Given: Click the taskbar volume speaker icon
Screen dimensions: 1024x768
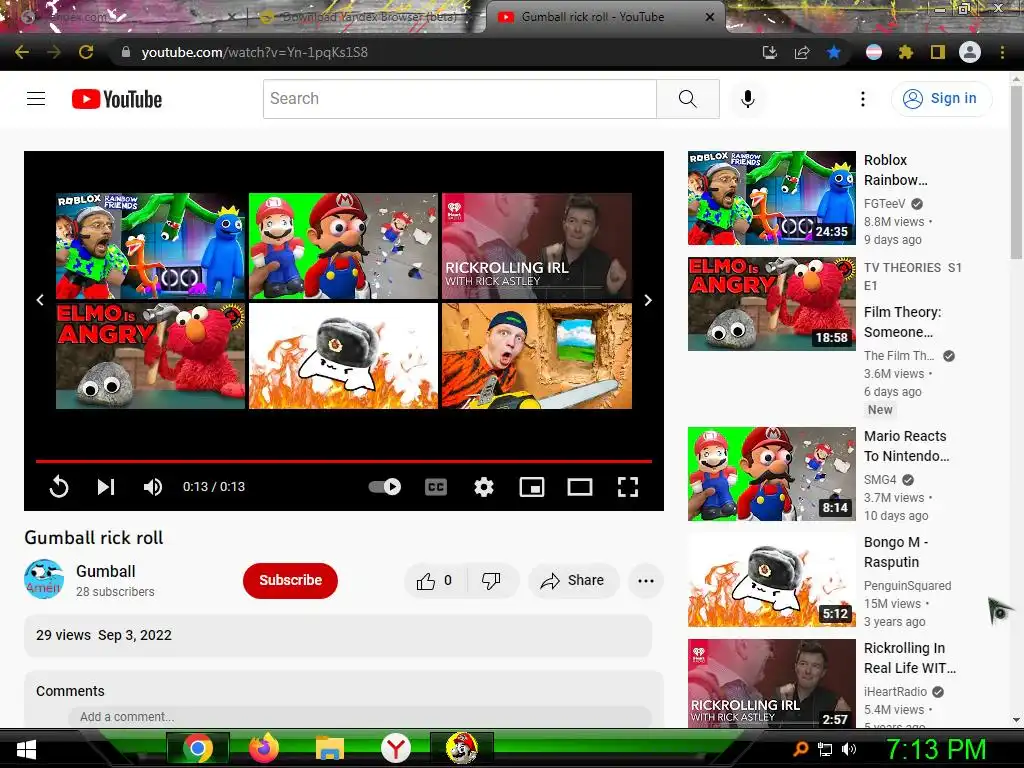Looking at the screenshot, I should click(x=848, y=749).
